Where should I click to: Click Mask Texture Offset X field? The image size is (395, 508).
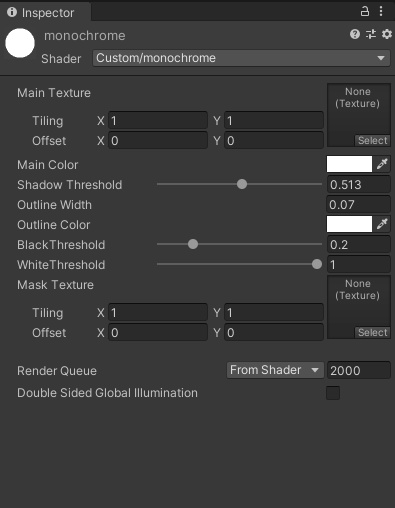(158, 332)
